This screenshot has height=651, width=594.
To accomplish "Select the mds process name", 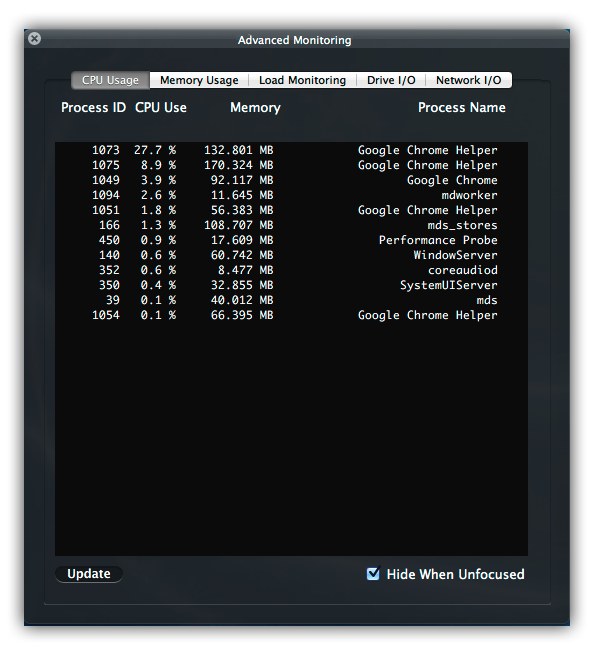I will click(487, 300).
